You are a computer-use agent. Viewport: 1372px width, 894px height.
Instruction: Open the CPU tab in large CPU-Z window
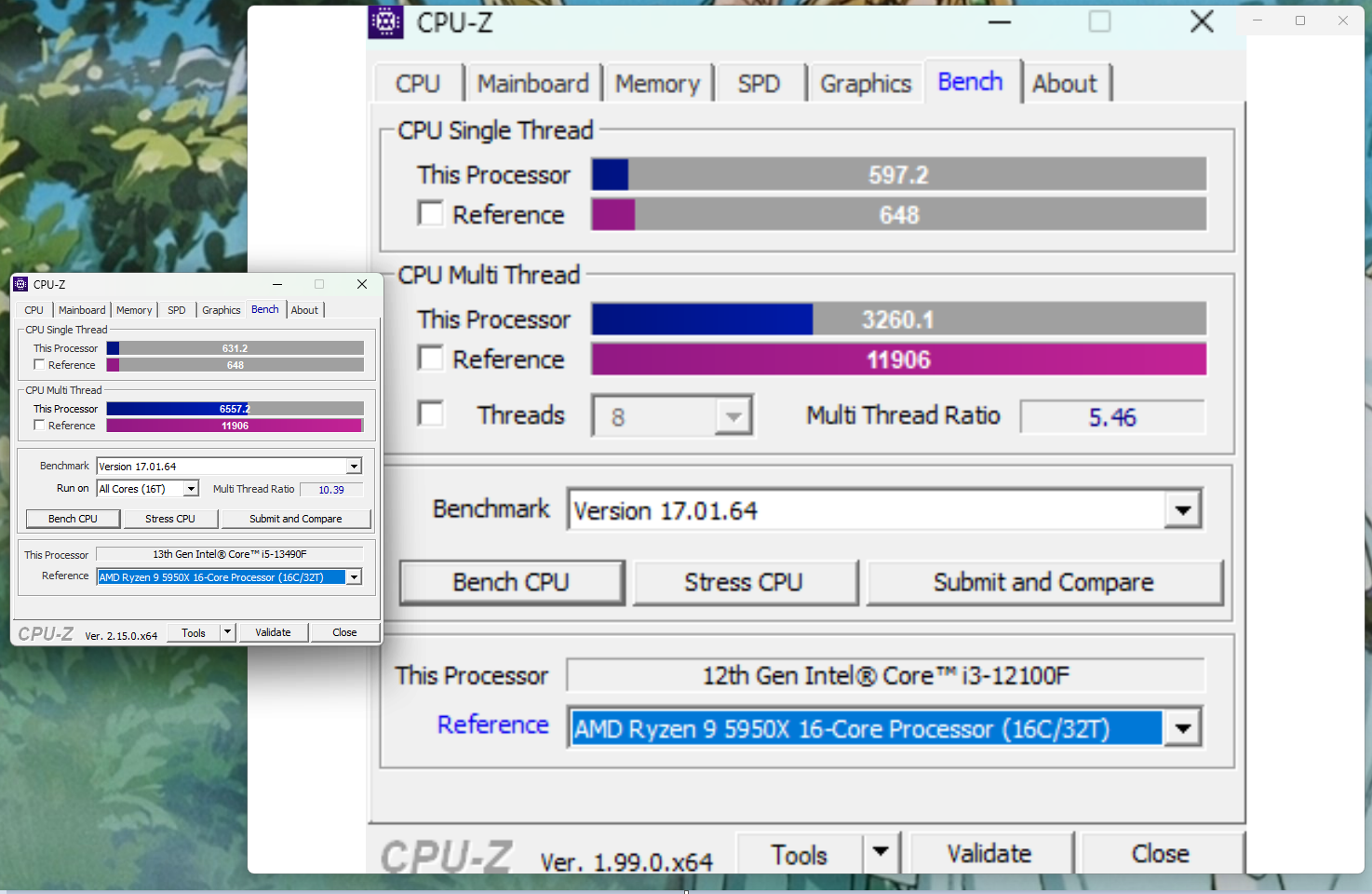point(418,84)
